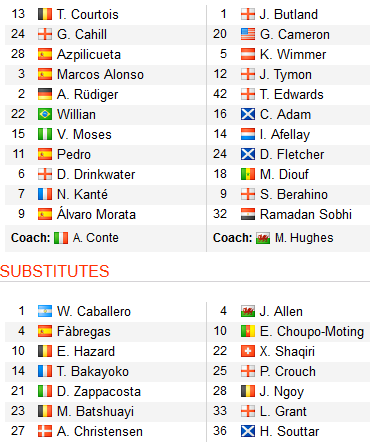
Task: Open coach A. Conte
Action: (x=96, y=238)
